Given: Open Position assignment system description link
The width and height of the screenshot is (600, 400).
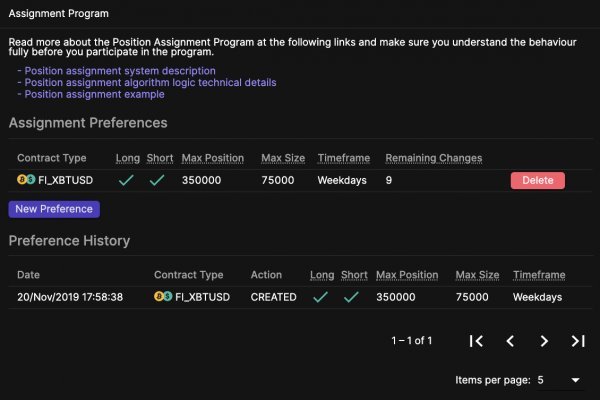Looking at the screenshot, I should tap(120, 71).
